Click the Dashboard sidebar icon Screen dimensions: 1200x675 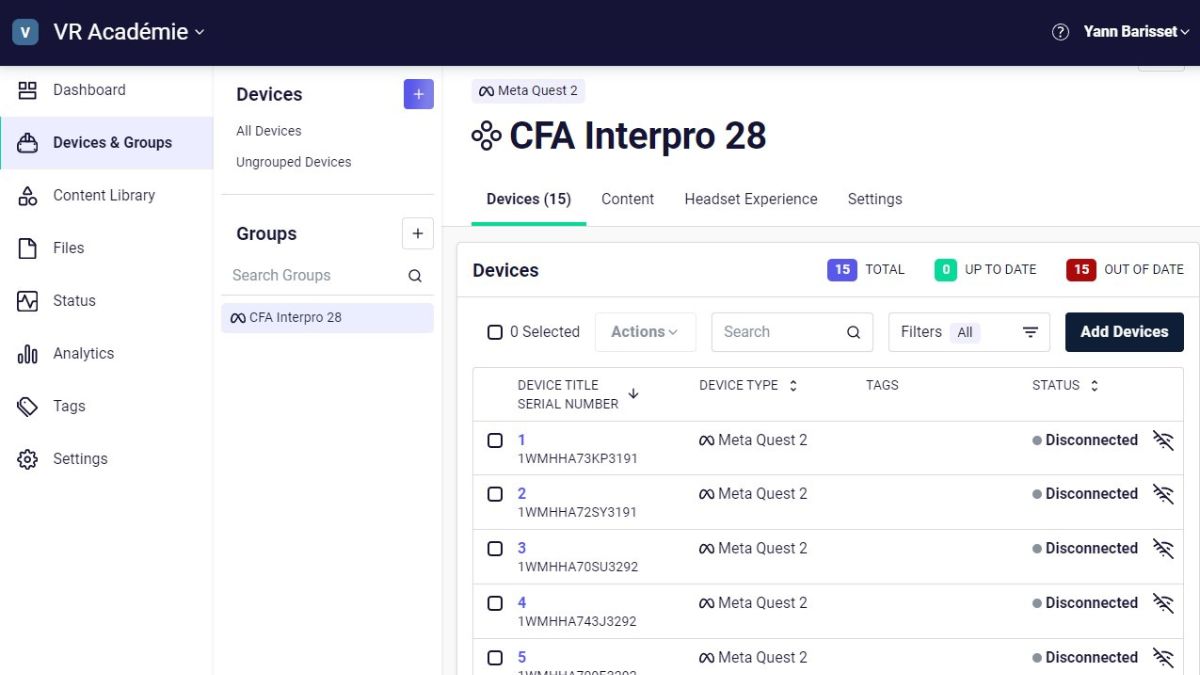(28, 90)
